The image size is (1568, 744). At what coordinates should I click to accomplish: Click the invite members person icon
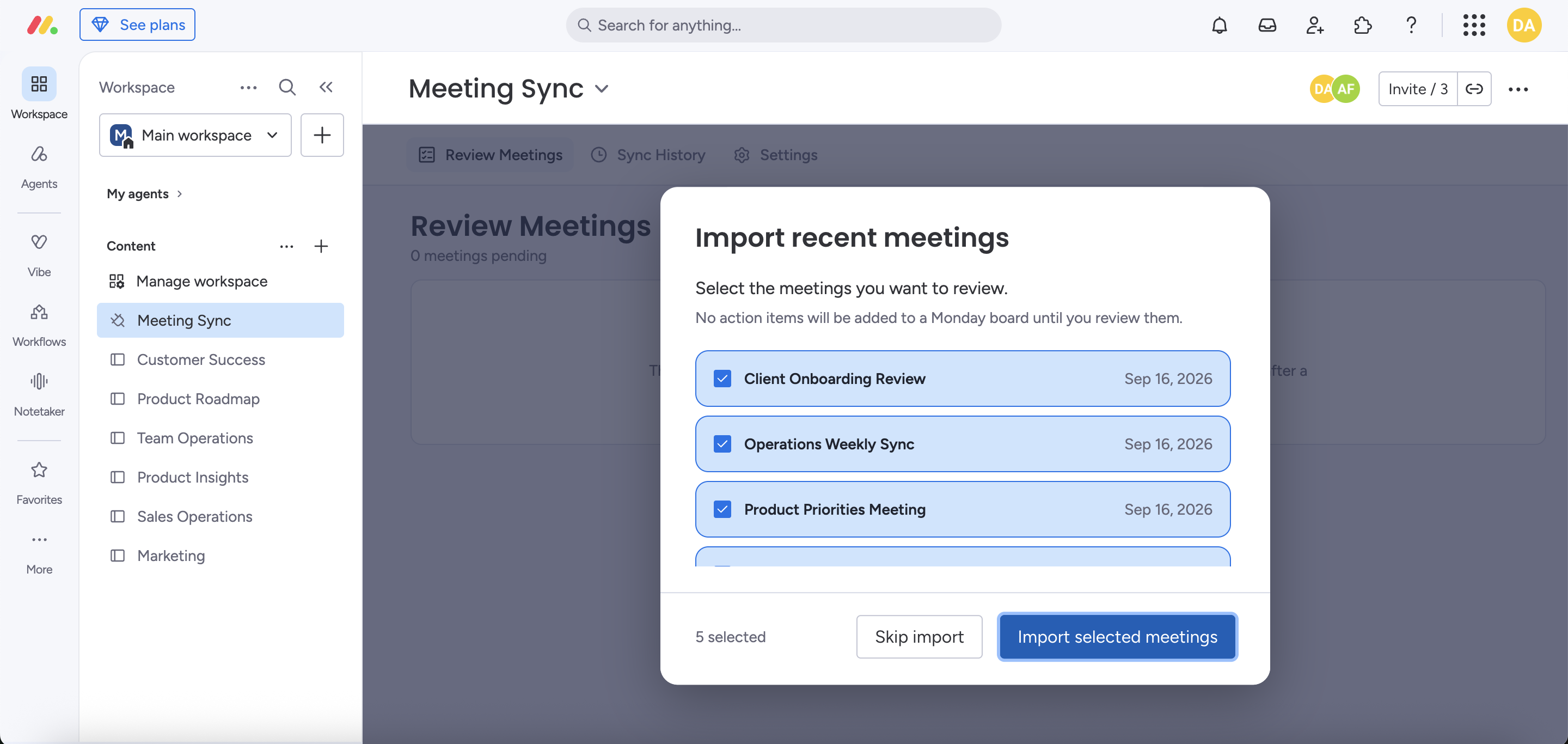(1315, 25)
